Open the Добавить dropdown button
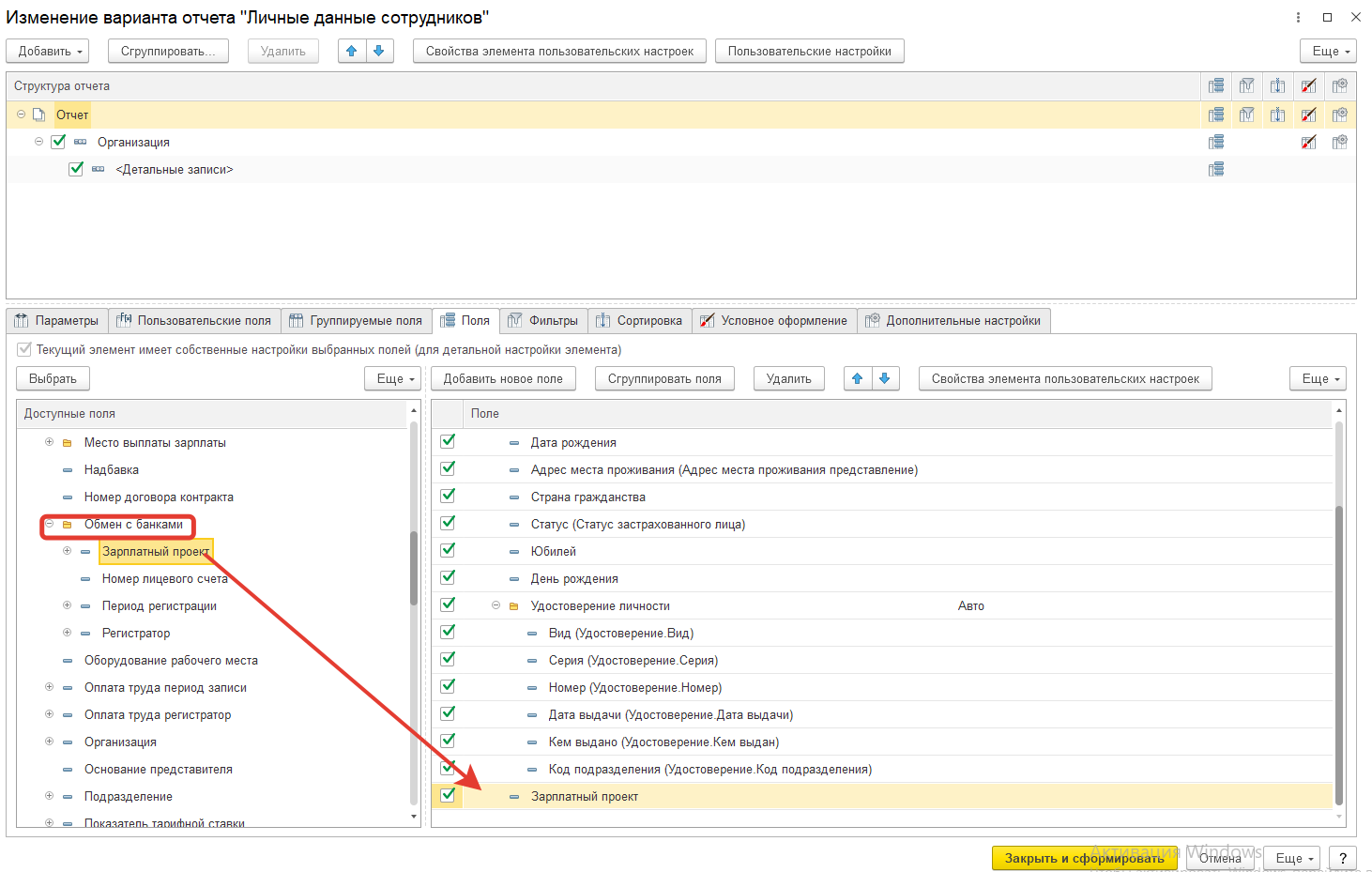 48,51
